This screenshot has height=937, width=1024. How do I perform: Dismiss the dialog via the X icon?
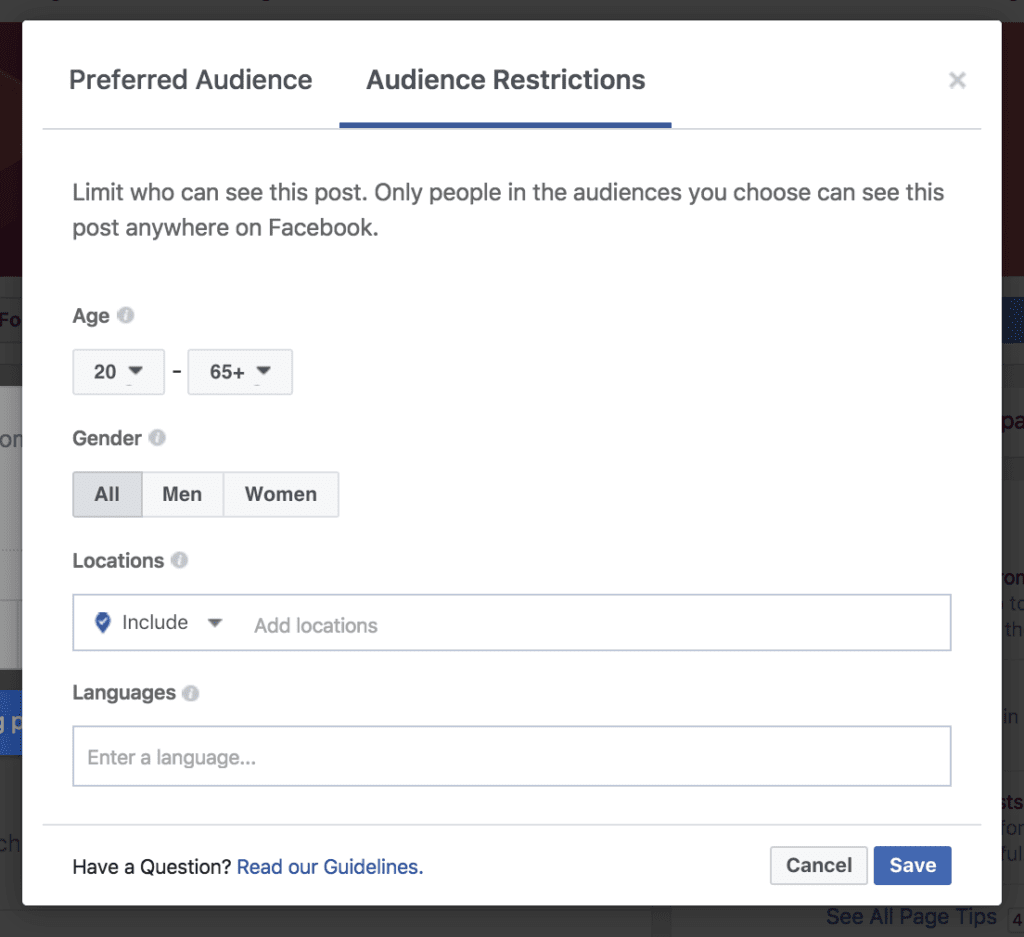click(x=957, y=80)
